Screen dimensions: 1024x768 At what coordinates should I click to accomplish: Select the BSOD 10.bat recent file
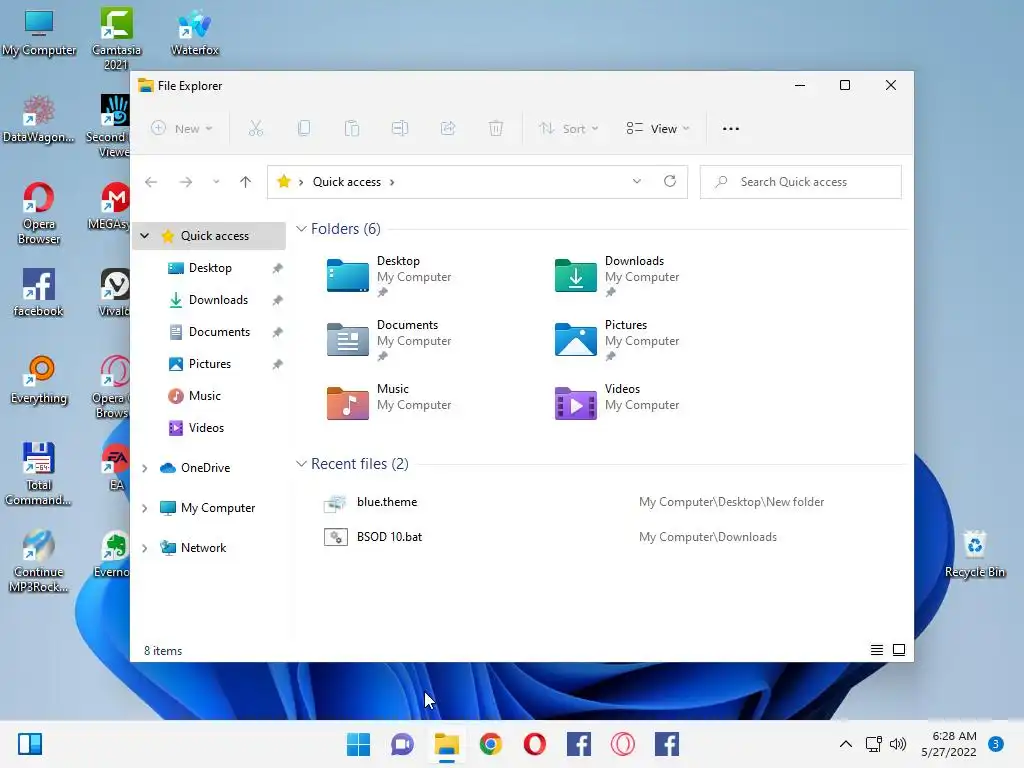coord(389,537)
